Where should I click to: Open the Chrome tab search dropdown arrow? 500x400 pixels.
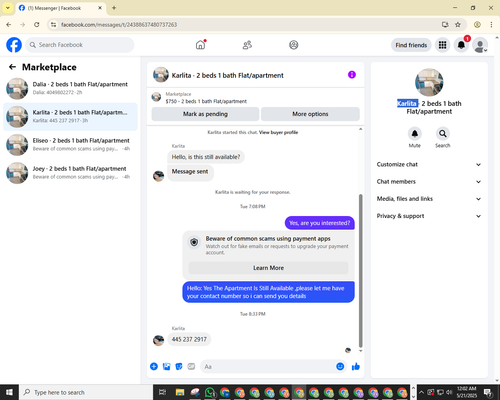pos(8,8)
